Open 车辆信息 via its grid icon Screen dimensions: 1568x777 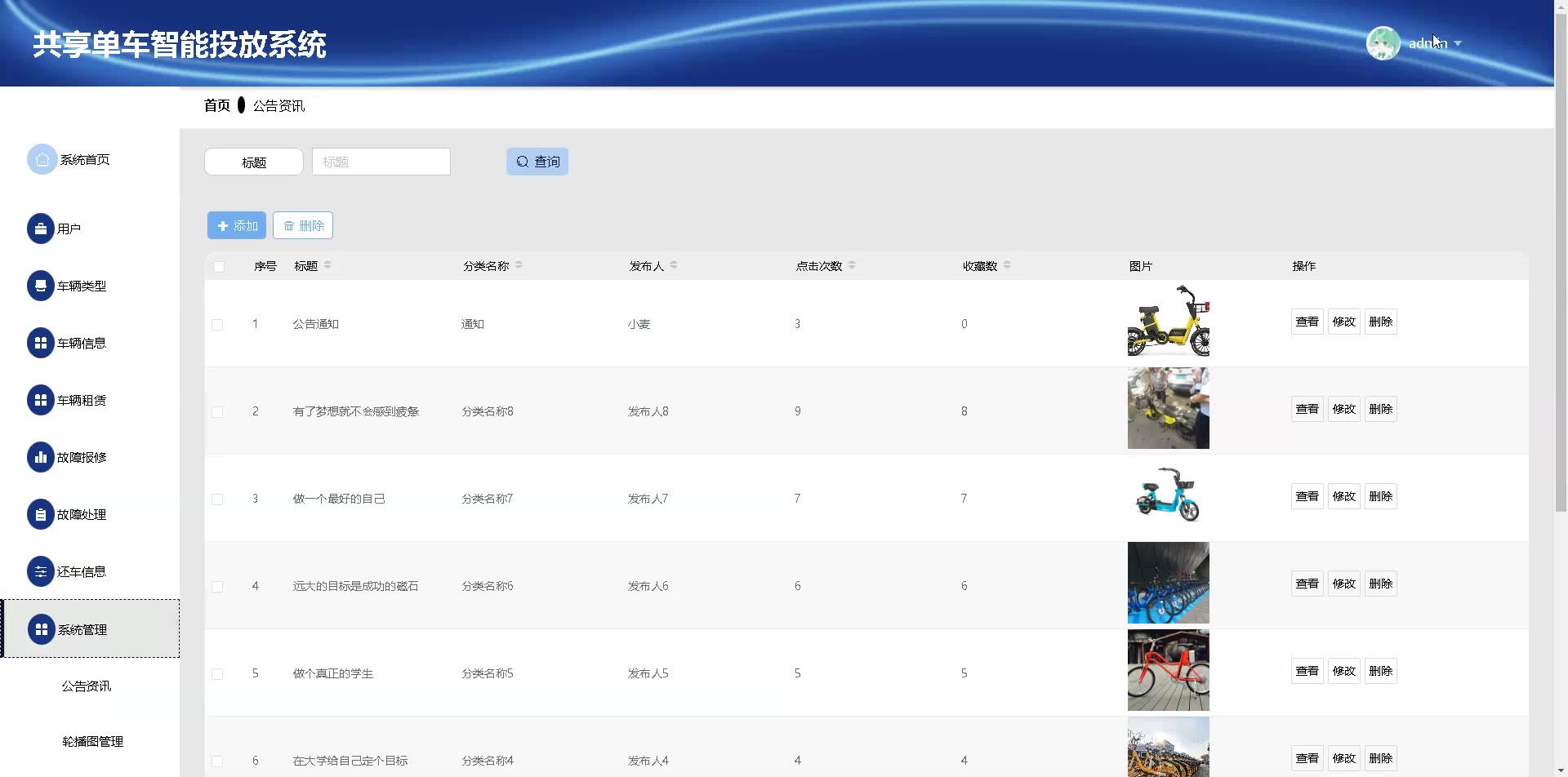40,343
